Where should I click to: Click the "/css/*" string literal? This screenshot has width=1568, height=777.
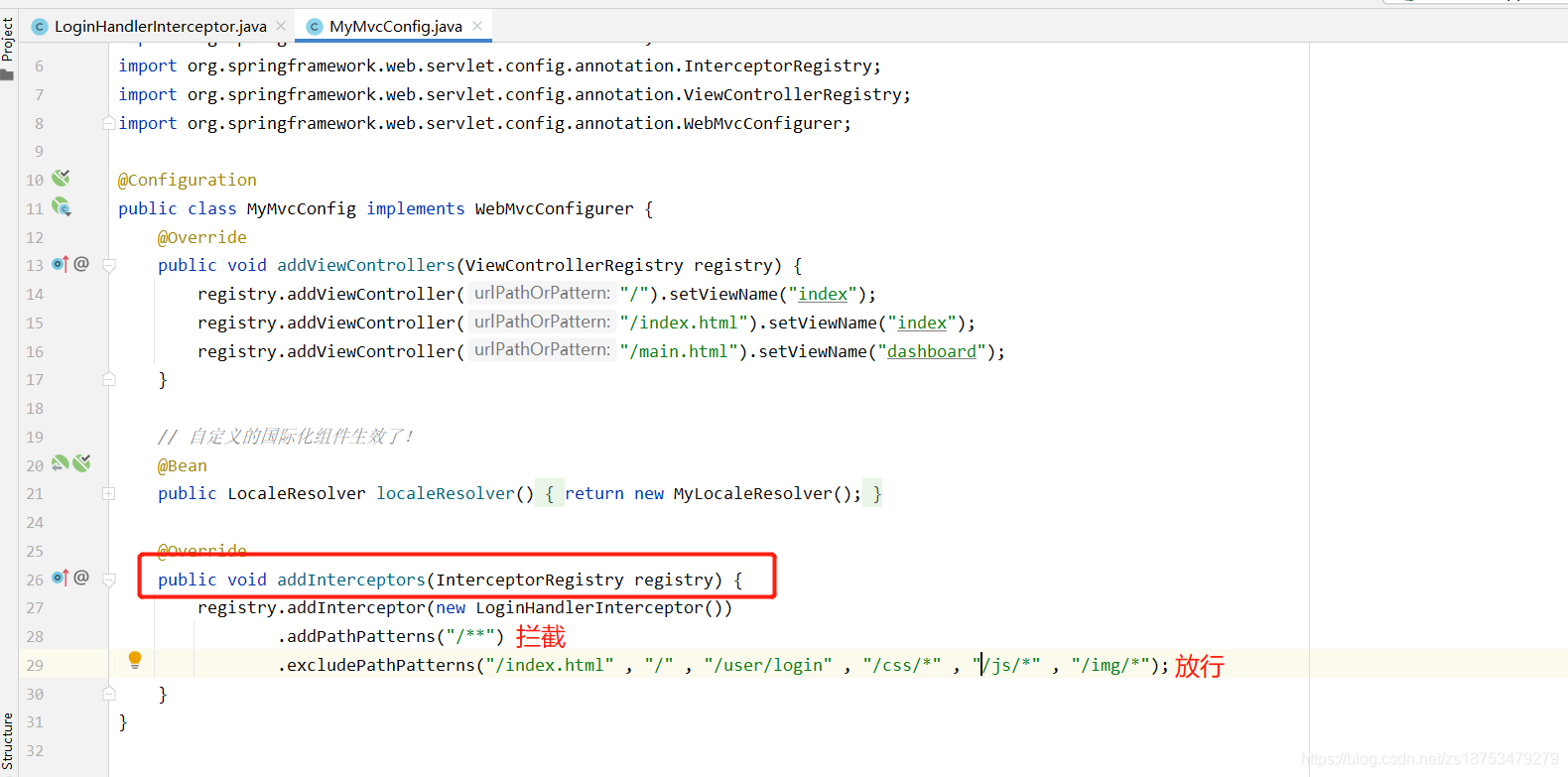click(x=902, y=665)
